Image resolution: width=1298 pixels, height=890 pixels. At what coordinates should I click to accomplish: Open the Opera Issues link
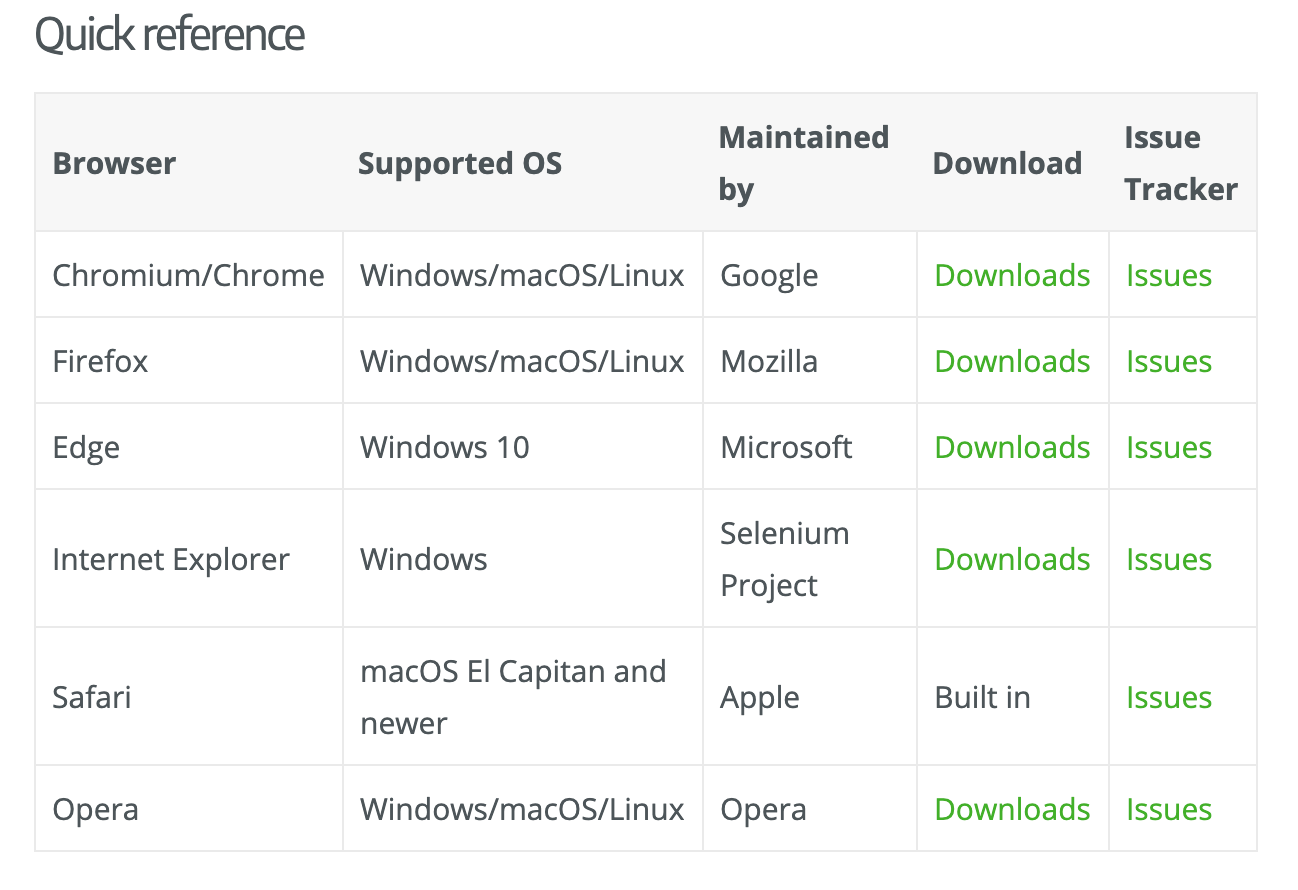pos(1169,810)
